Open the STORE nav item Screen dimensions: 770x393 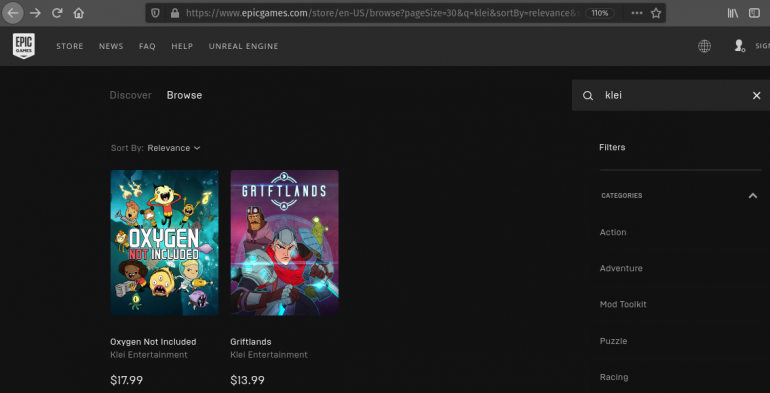[x=70, y=46]
